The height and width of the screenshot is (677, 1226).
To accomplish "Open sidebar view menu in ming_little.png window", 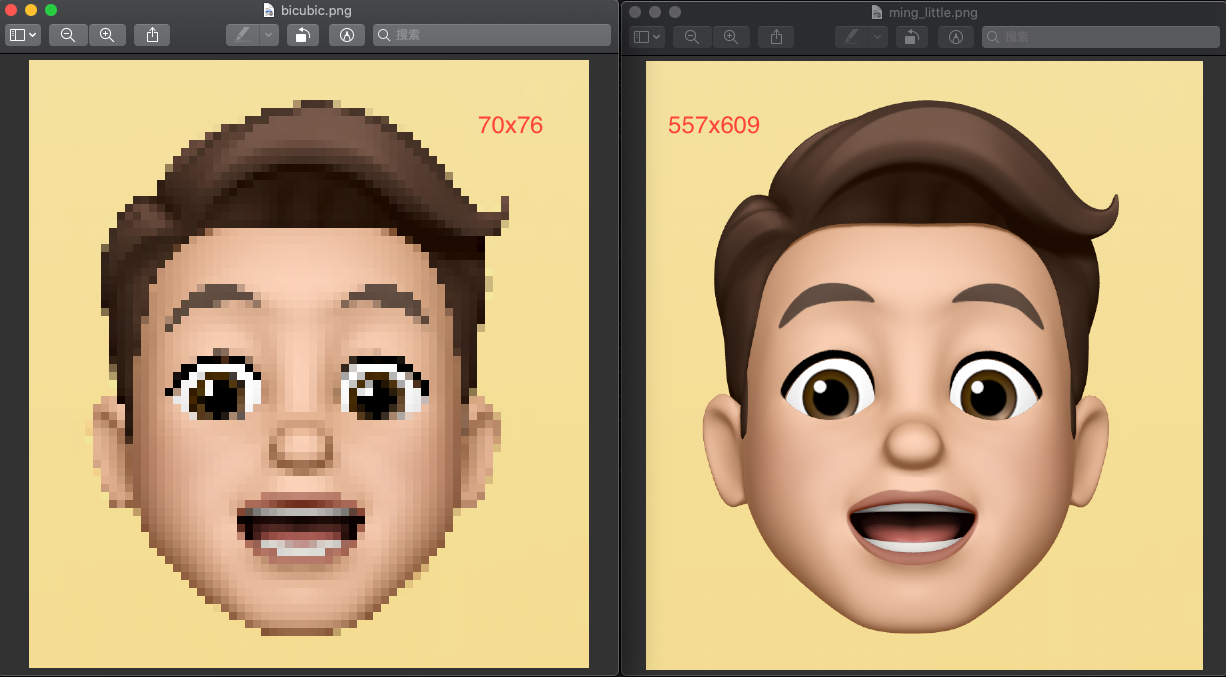I will (647, 37).
